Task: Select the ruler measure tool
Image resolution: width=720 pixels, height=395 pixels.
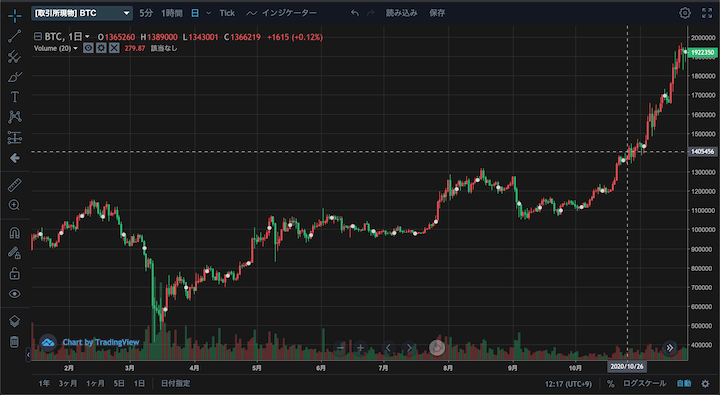Action: tap(15, 185)
